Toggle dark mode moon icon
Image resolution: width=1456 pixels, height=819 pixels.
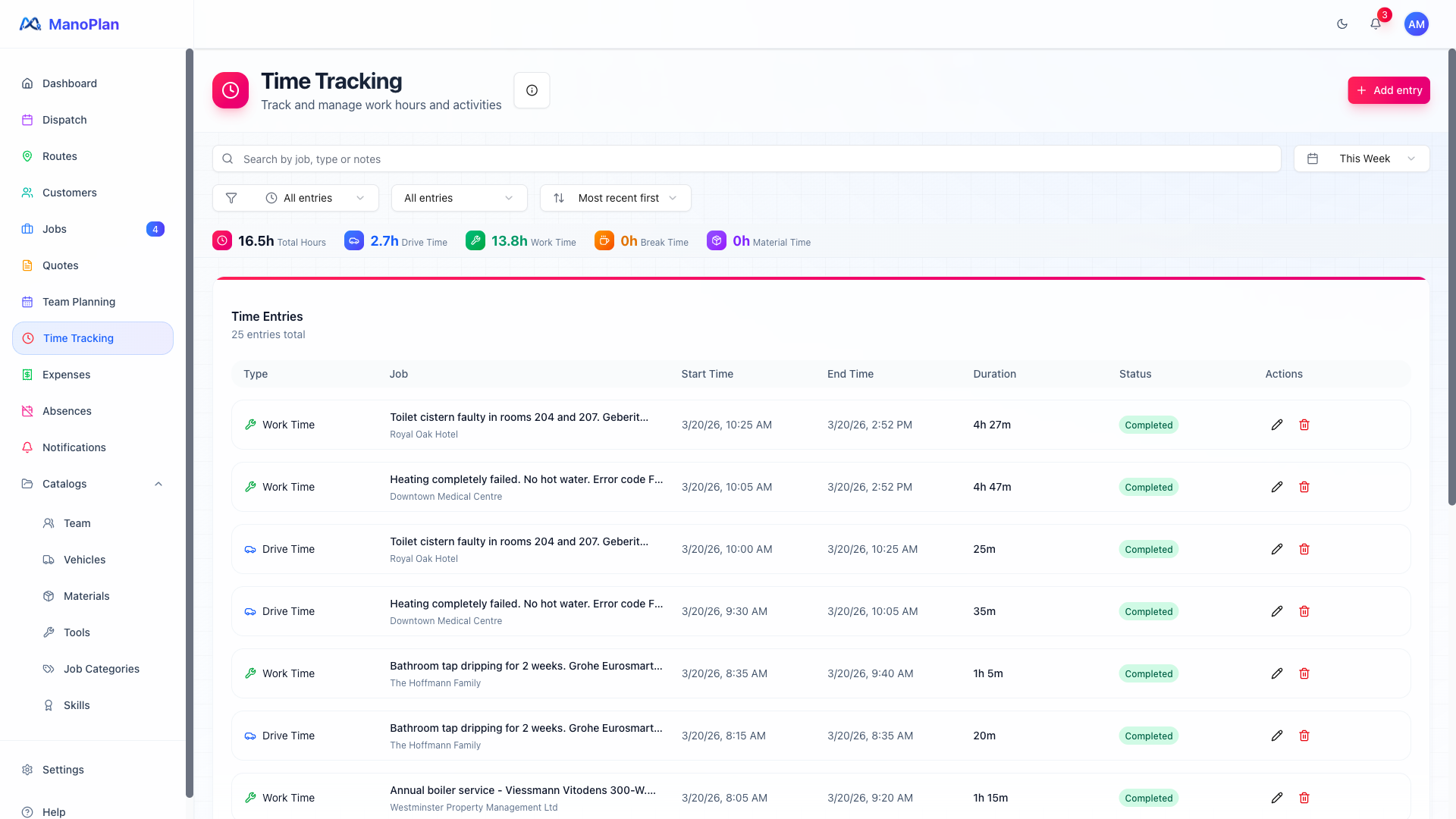click(1342, 24)
